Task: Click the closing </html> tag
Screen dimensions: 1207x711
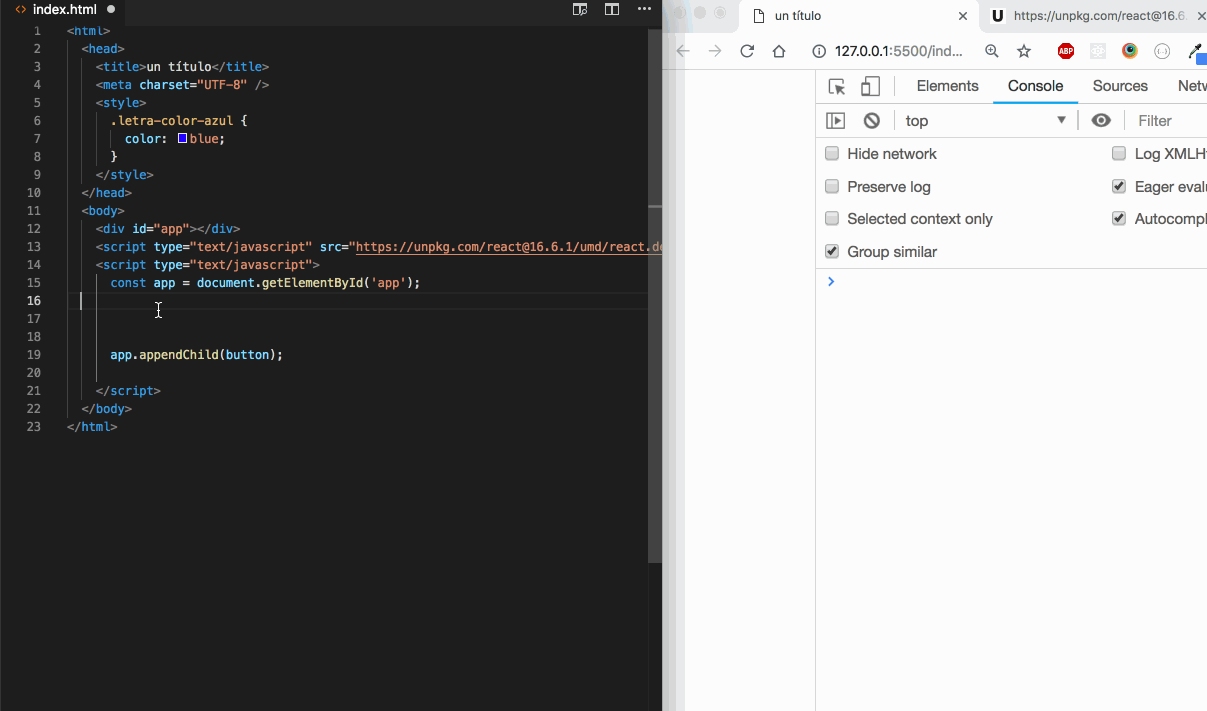Action: pyautogui.click(x=92, y=427)
